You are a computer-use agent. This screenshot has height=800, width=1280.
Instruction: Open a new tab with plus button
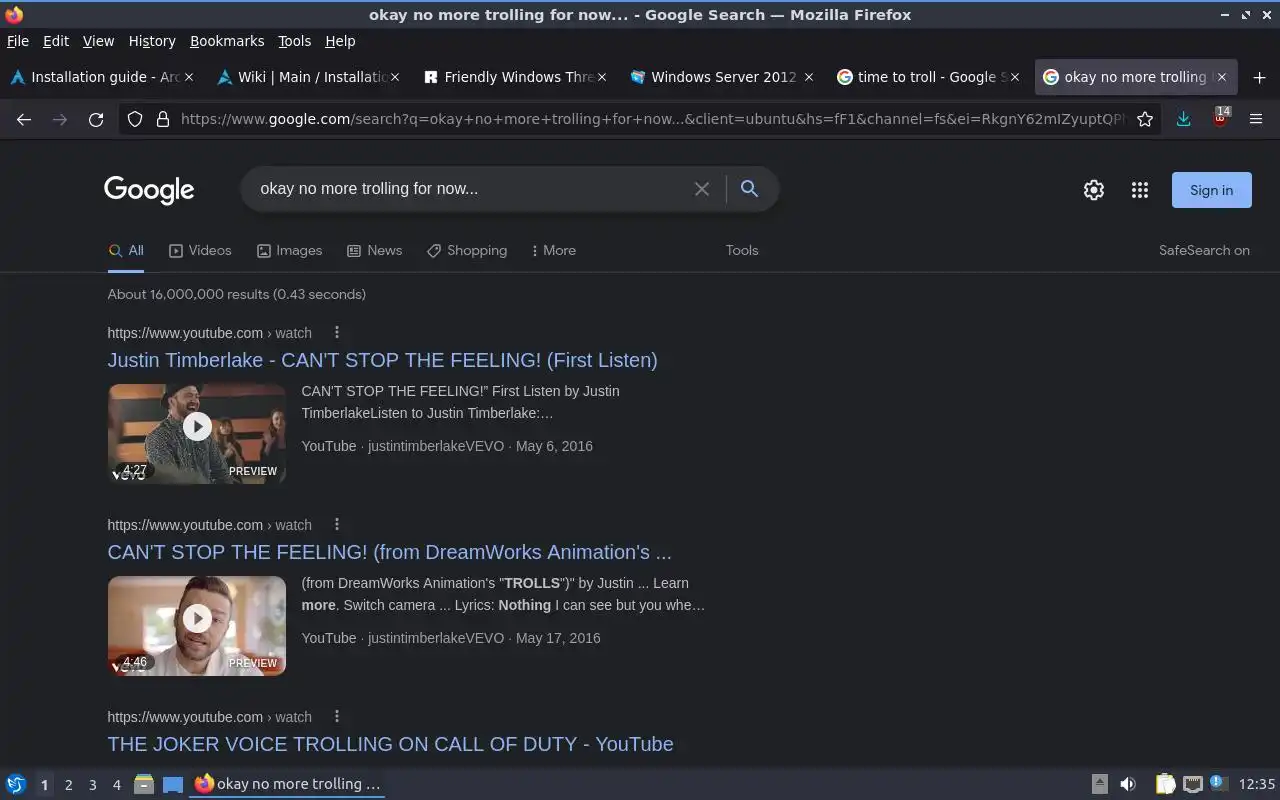point(1259,77)
